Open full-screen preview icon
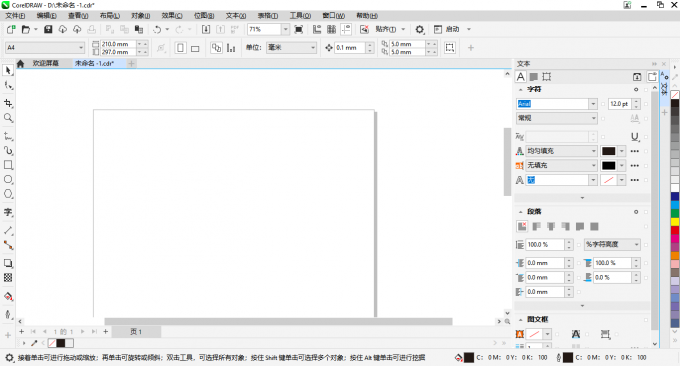The width and height of the screenshot is (680, 366). click(298, 29)
